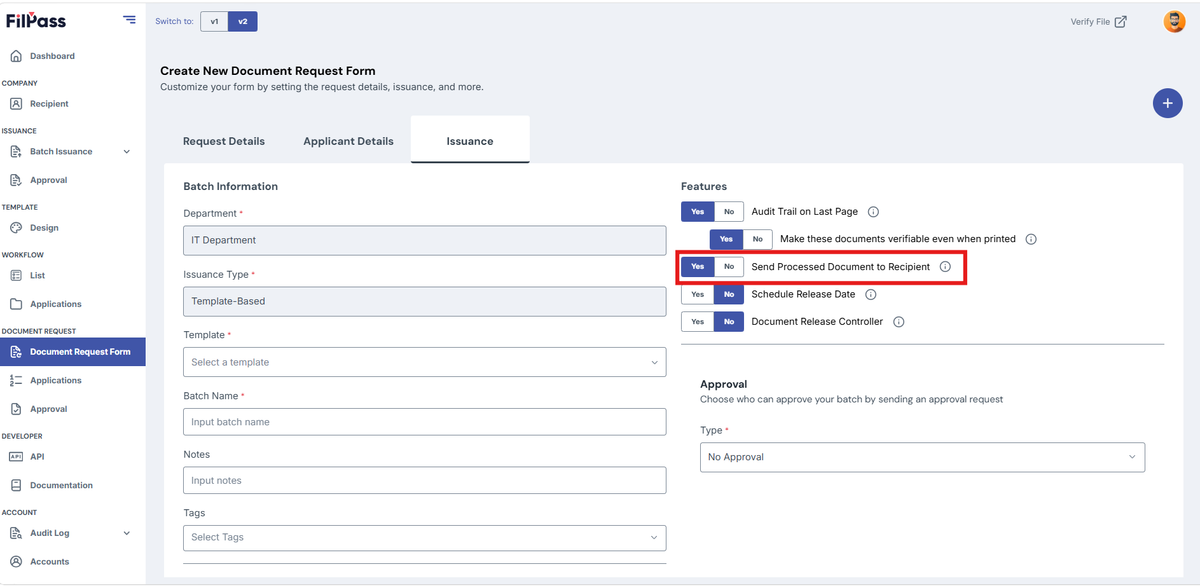The height and width of the screenshot is (586, 1200).
Task: Set verifiable when printed to No
Action: [x=757, y=239]
